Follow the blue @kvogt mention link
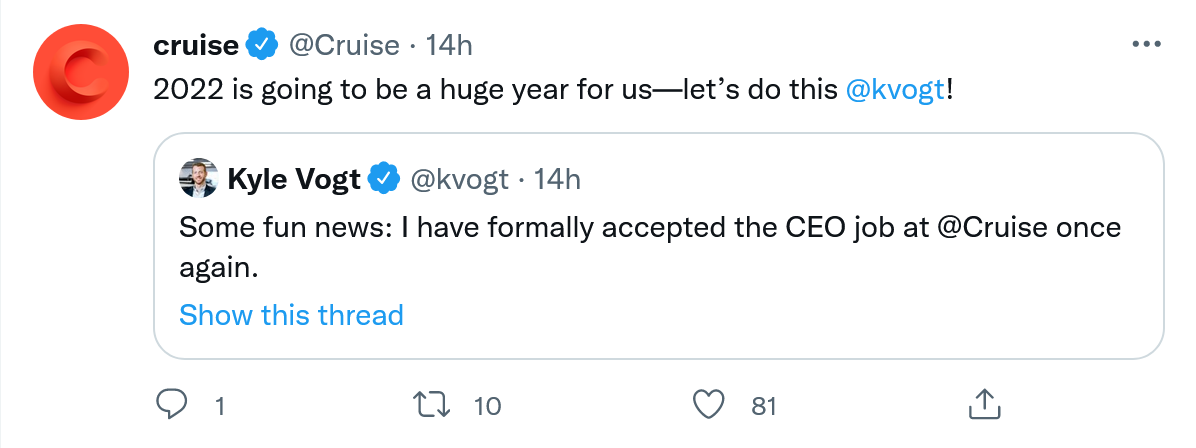 click(894, 90)
